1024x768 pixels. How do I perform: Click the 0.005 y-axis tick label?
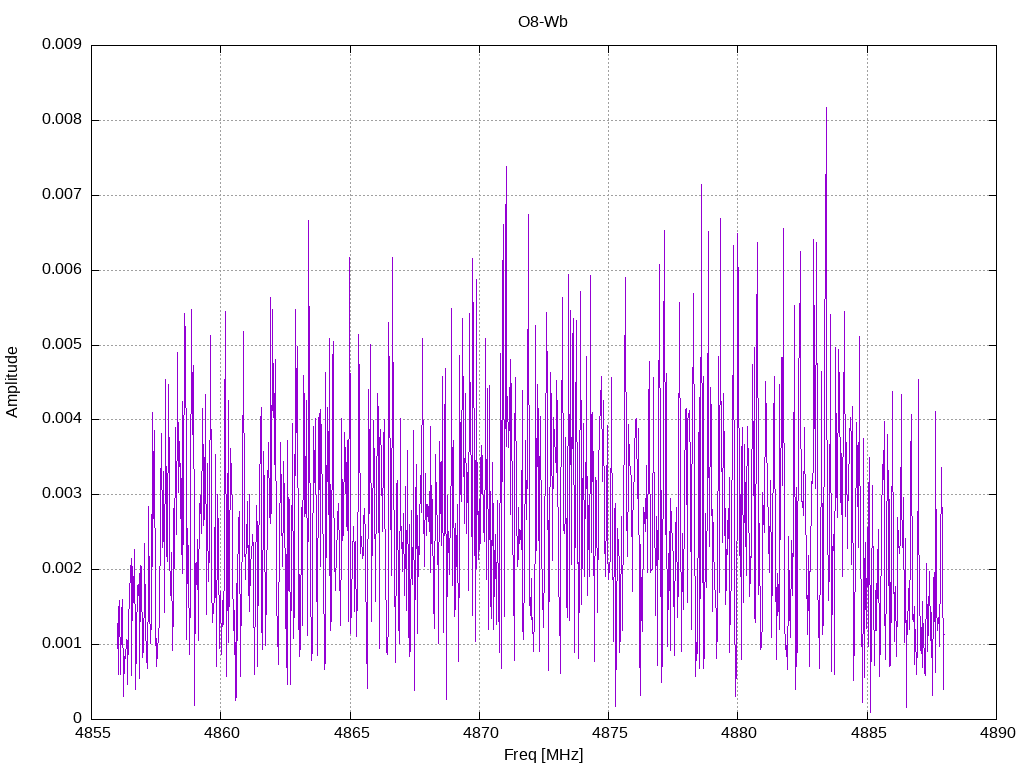[62, 345]
